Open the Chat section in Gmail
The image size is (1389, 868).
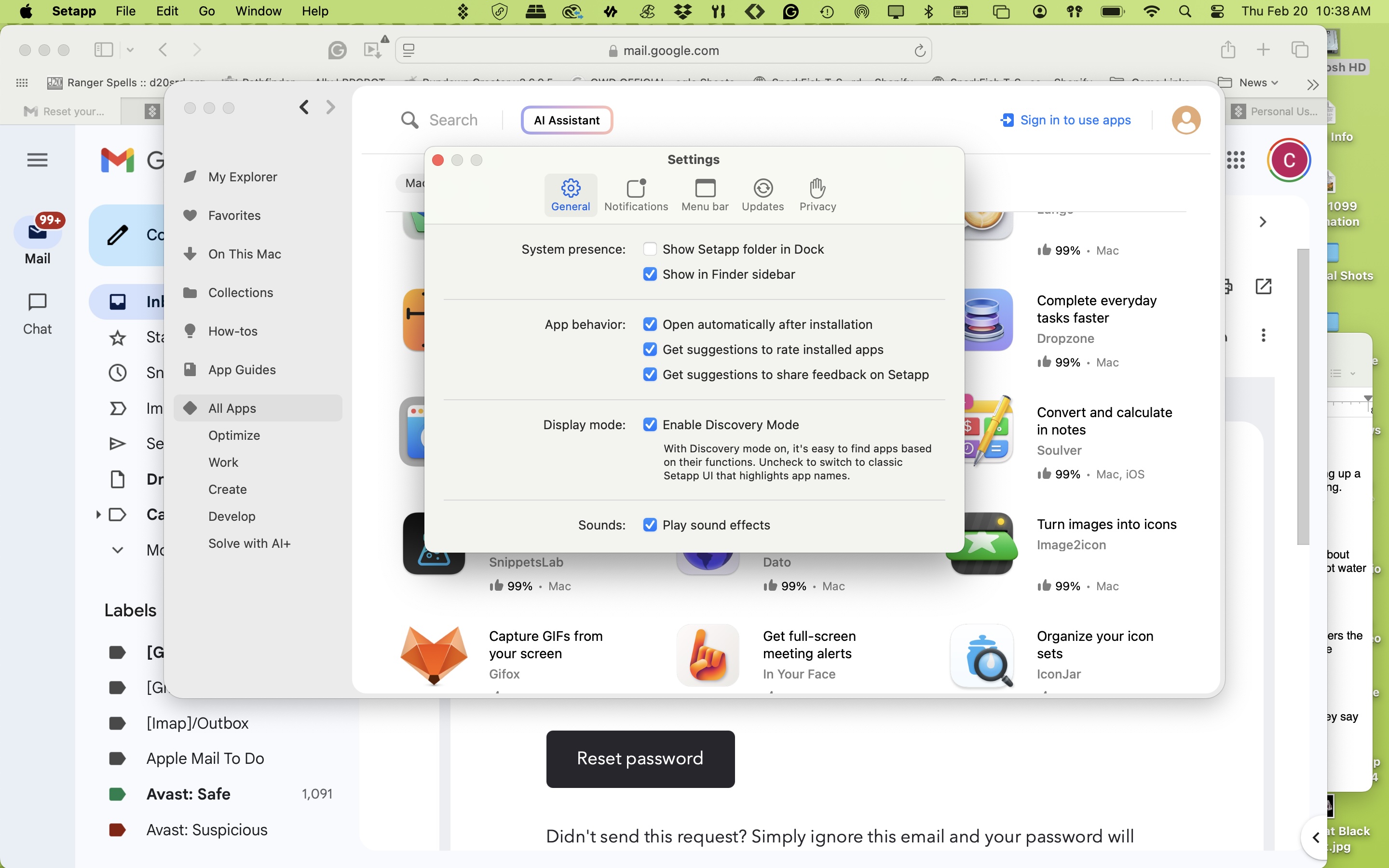[37, 313]
